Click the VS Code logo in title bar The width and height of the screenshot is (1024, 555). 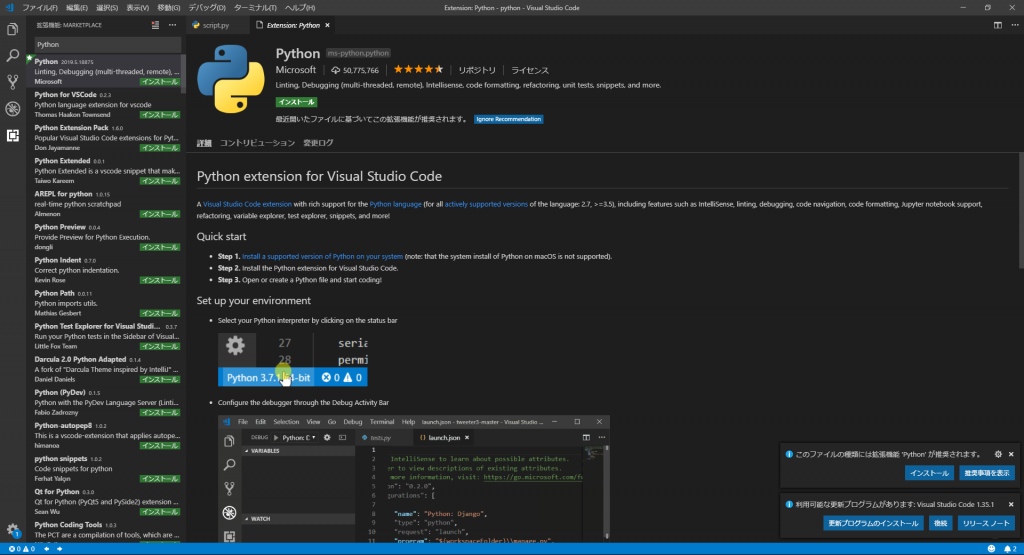(x=9, y=8)
